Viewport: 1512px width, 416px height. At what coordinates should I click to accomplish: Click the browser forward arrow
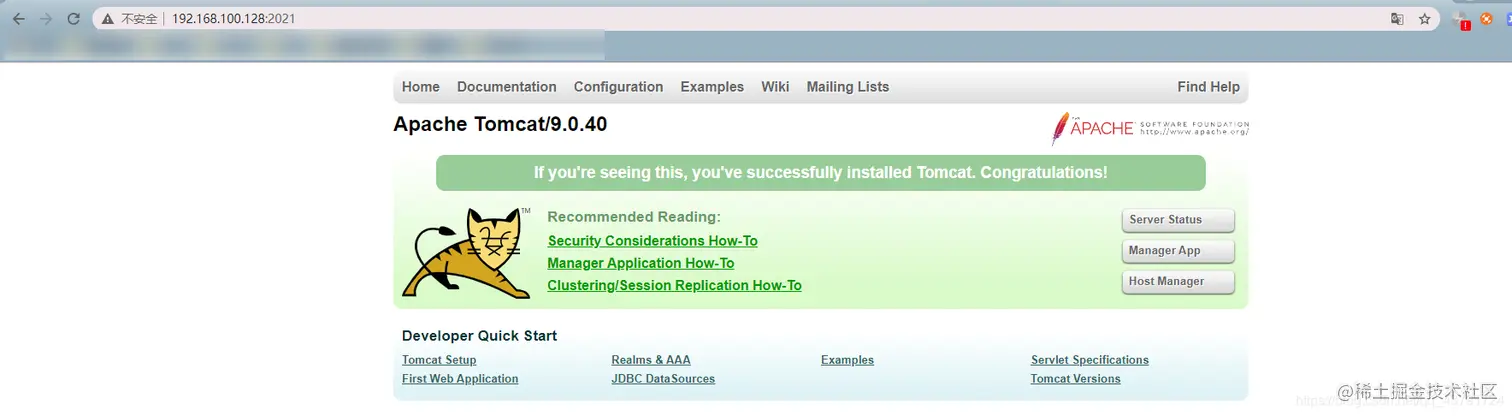click(46, 19)
